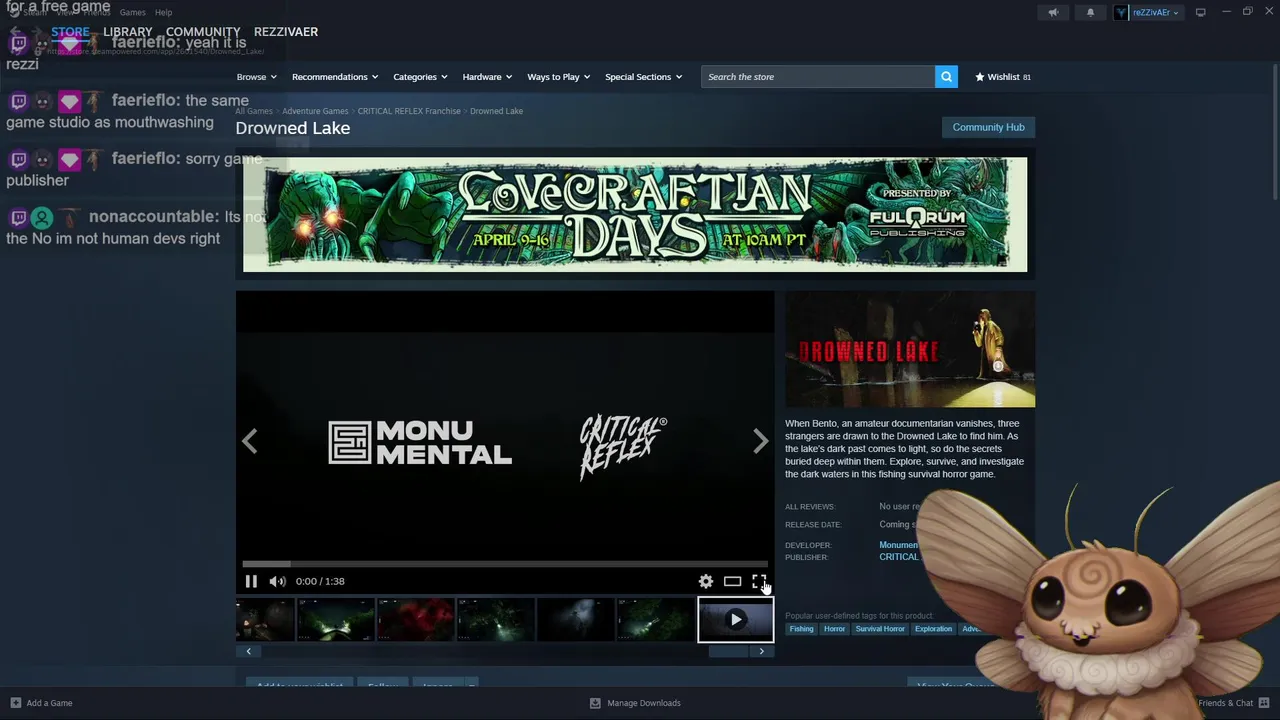Switch to the COMMUNITY tab
Image resolution: width=1280 pixels, height=720 pixels.
coord(203,32)
